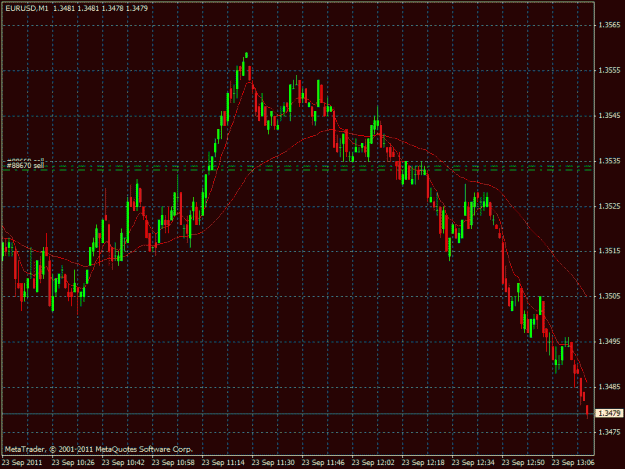Click the 23 Sep 12:34 time label
The width and height of the screenshot is (625, 469).
pyautogui.click(x=473, y=463)
